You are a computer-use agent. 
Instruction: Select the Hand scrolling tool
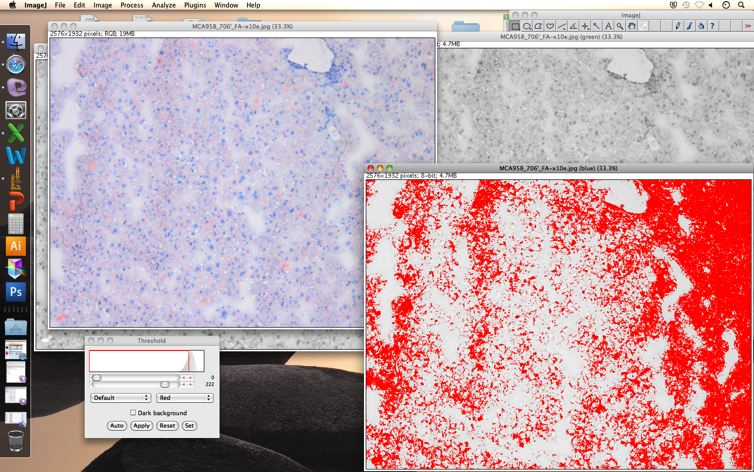632,26
